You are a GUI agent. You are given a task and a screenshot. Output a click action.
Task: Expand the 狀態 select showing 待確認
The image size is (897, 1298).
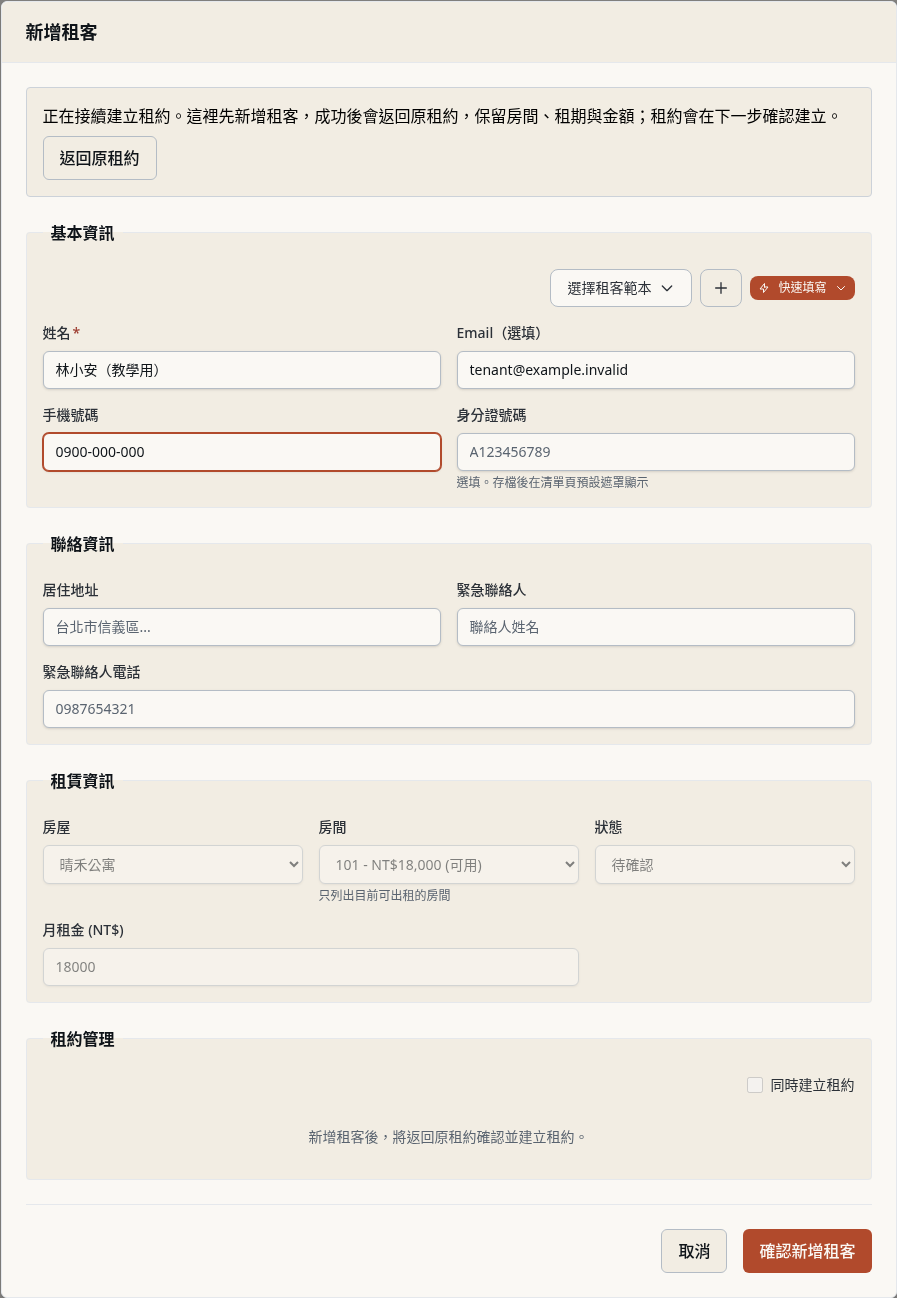click(x=725, y=865)
